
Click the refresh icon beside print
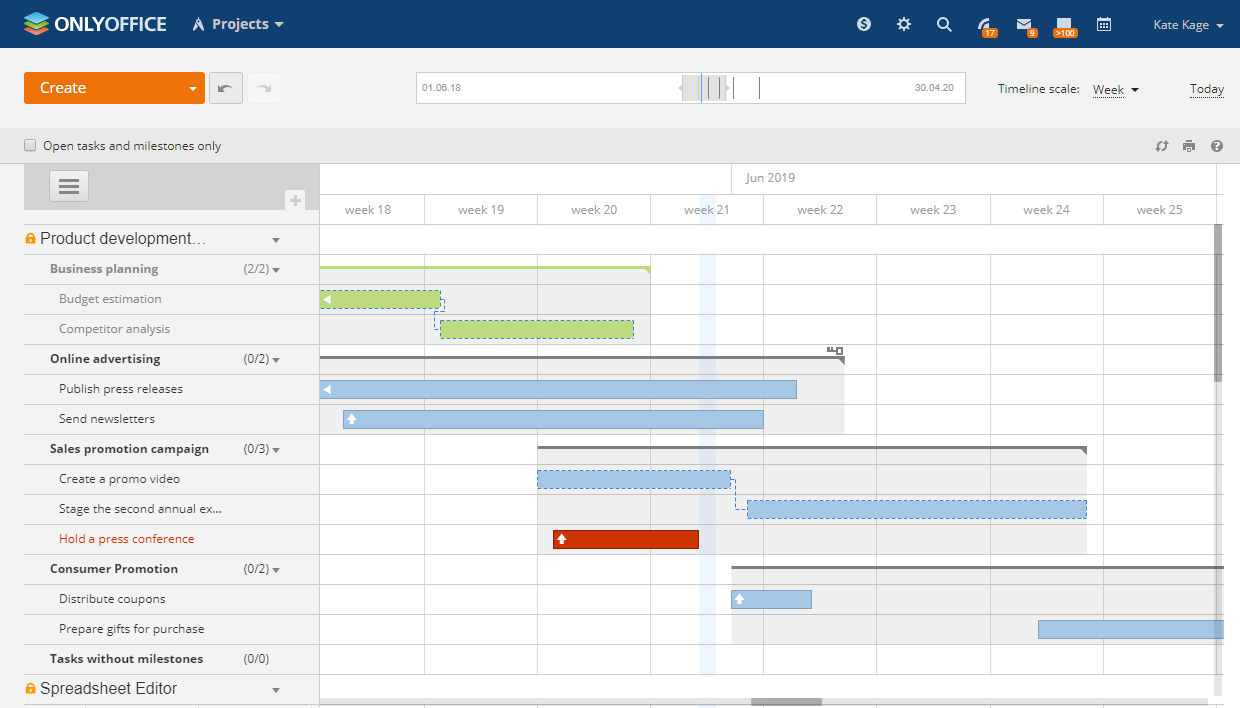click(x=1162, y=146)
